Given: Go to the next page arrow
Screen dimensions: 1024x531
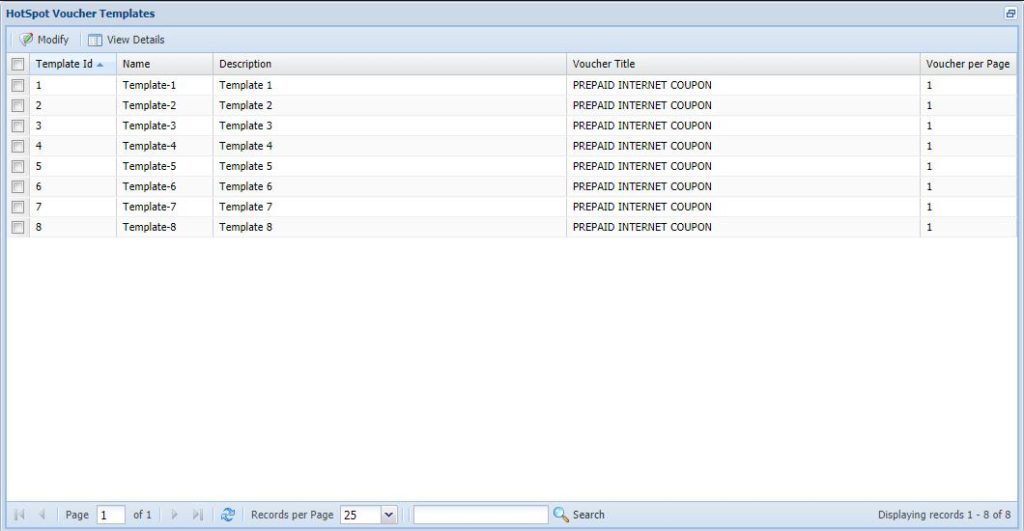Looking at the screenshot, I should click(x=174, y=515).
